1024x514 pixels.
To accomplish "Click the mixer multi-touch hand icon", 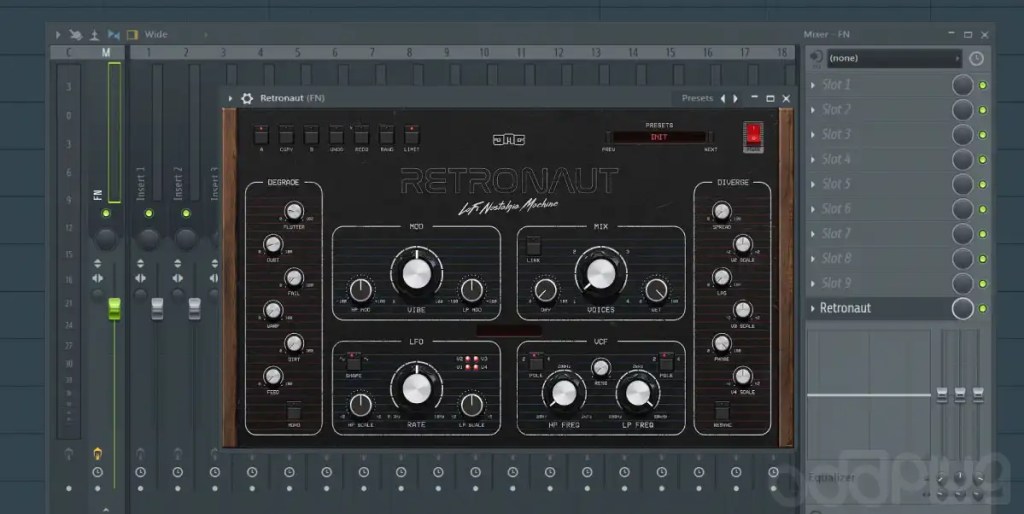I will [x=76, y=35].
